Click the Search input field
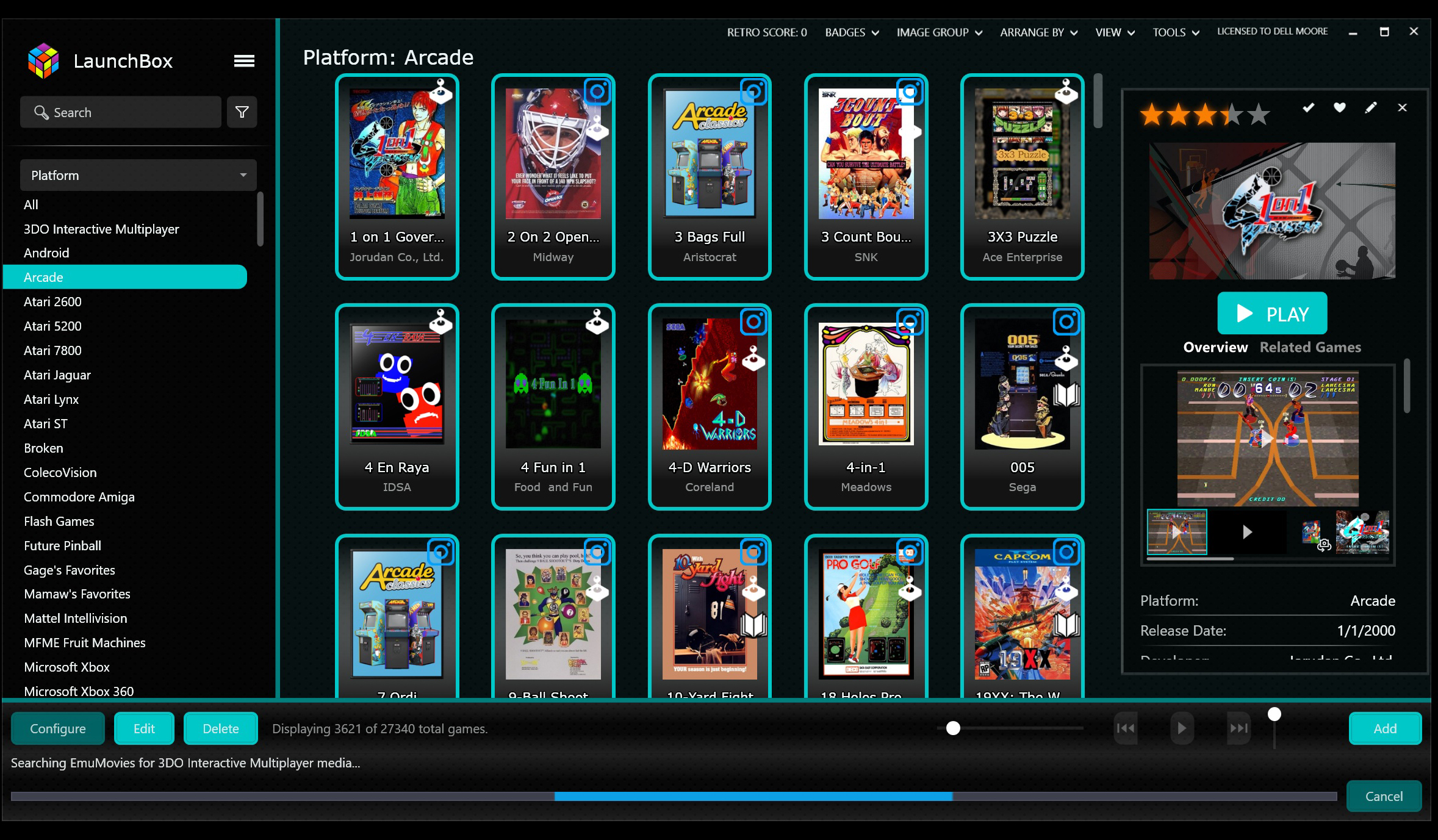The image size is (1438, 840). click(x=120, y=112)
